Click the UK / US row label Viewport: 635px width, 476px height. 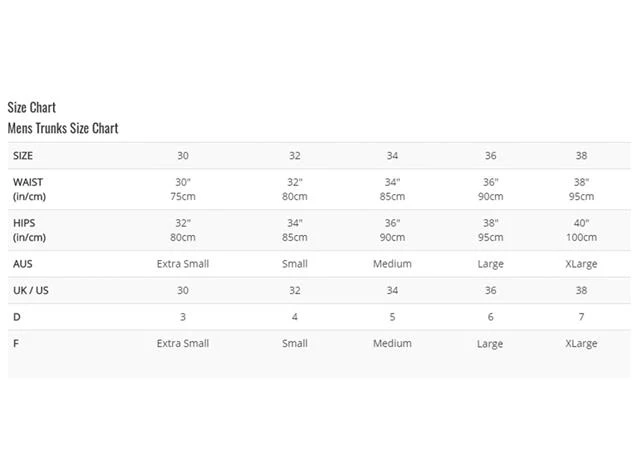31,290
